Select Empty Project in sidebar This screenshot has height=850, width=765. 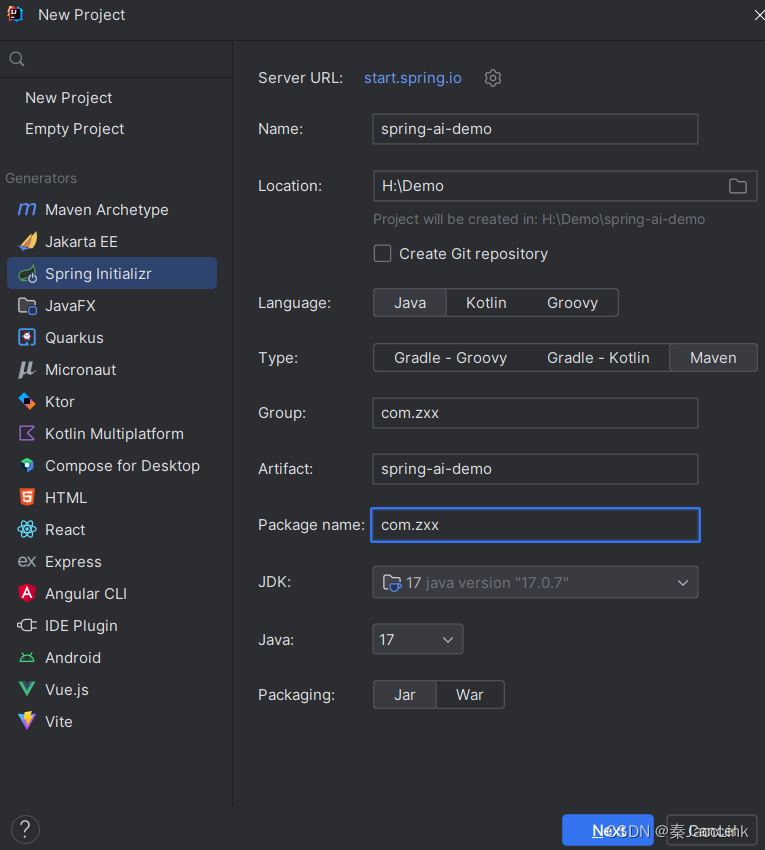75,128
